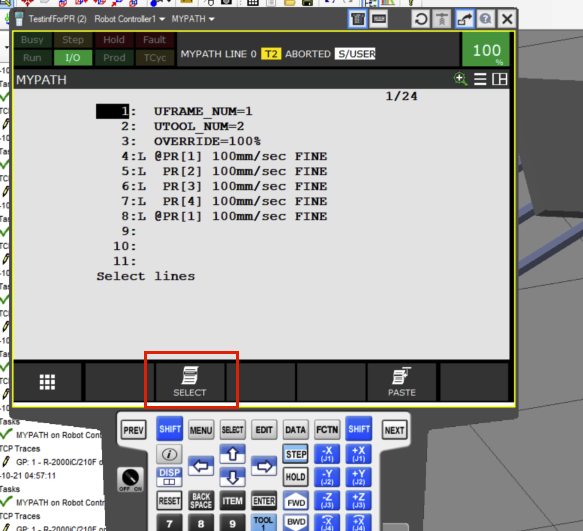Image resolution: width=583 pixels, height=531 pixels.
Task: Click the move robot arrow icon
Action: 464,19
